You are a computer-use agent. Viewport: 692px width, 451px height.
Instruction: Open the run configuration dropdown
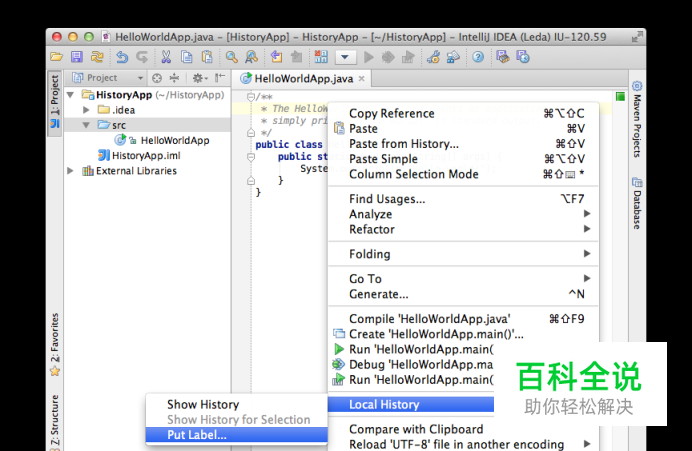tap(345, 57)
